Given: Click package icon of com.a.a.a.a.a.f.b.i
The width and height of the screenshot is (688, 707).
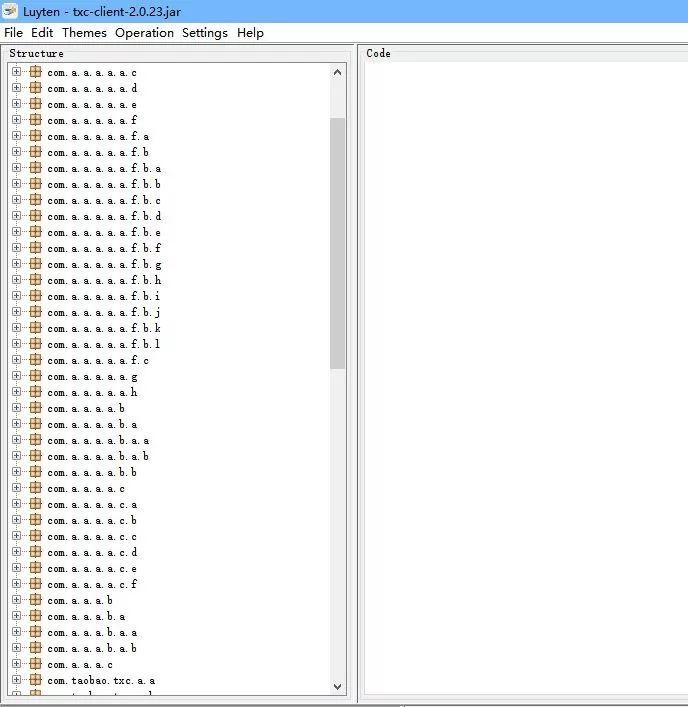Looking at the screenshot, I should pos(36,296).
